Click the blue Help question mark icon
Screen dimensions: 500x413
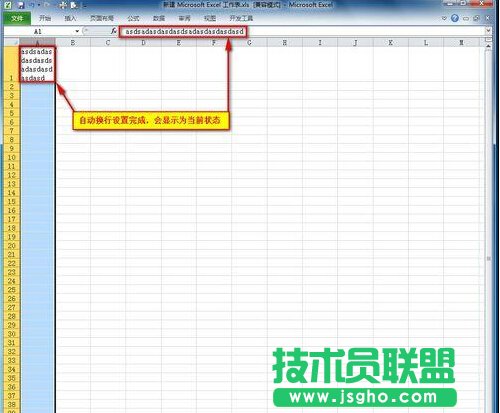455,18
